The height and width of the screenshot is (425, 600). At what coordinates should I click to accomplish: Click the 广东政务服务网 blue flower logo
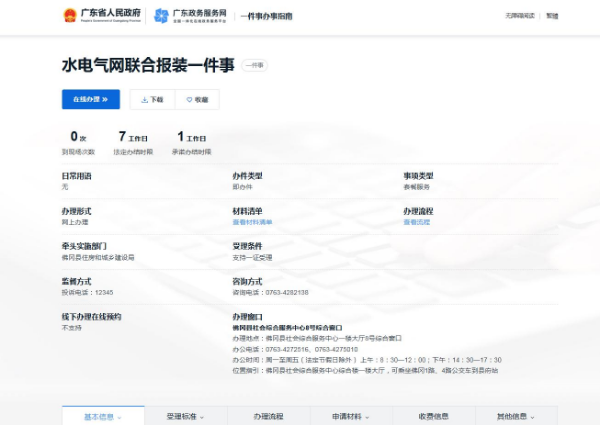point(161,16)
